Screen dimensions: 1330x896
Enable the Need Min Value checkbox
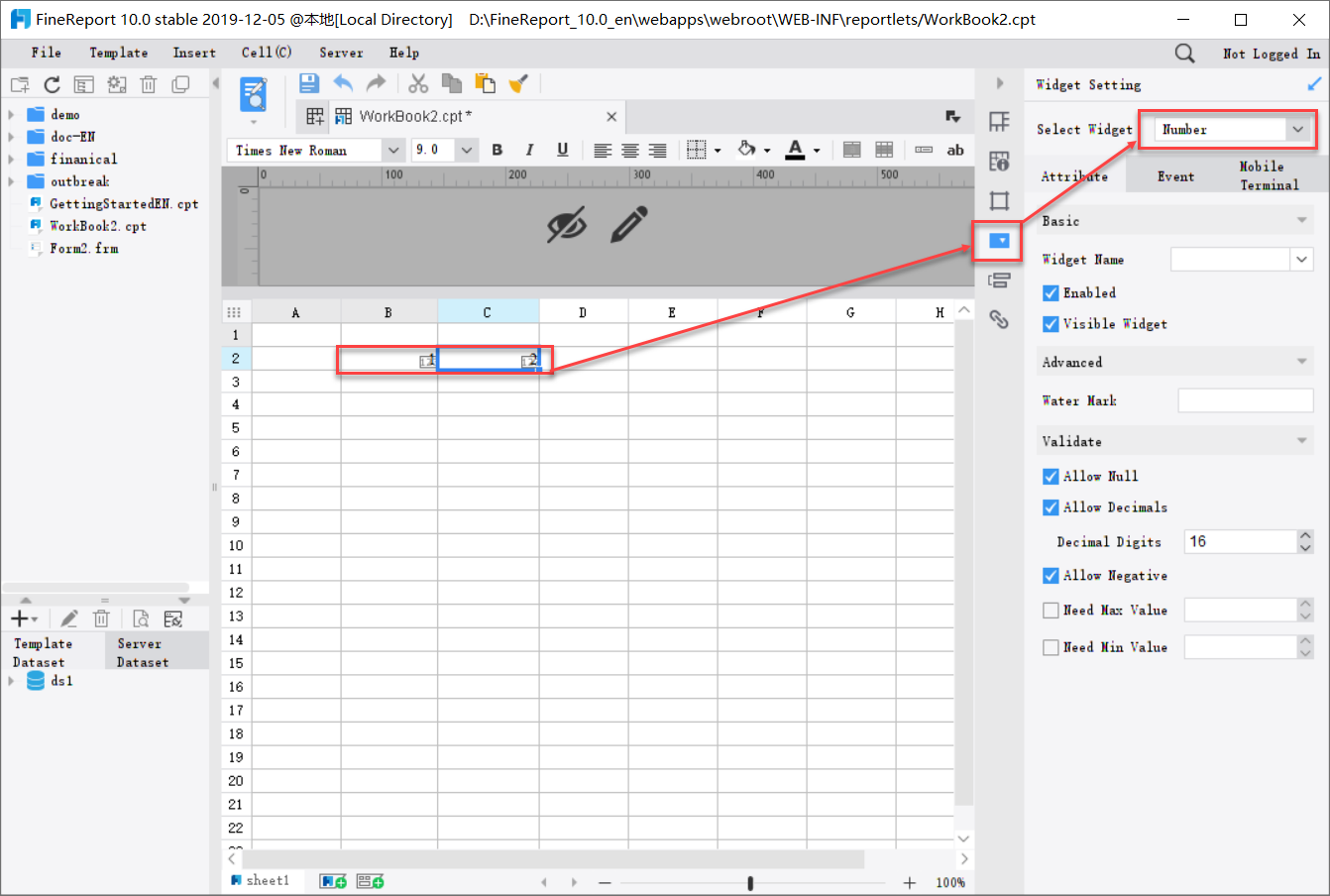[1051, 647]
